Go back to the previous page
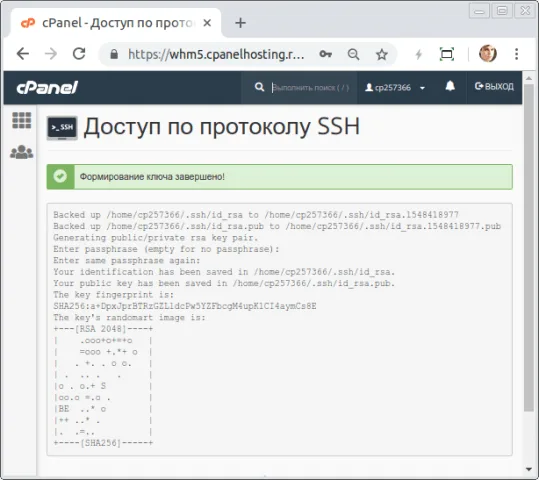Screen dimensions: 539x480 pyautogui.click(x=23, y=54)
